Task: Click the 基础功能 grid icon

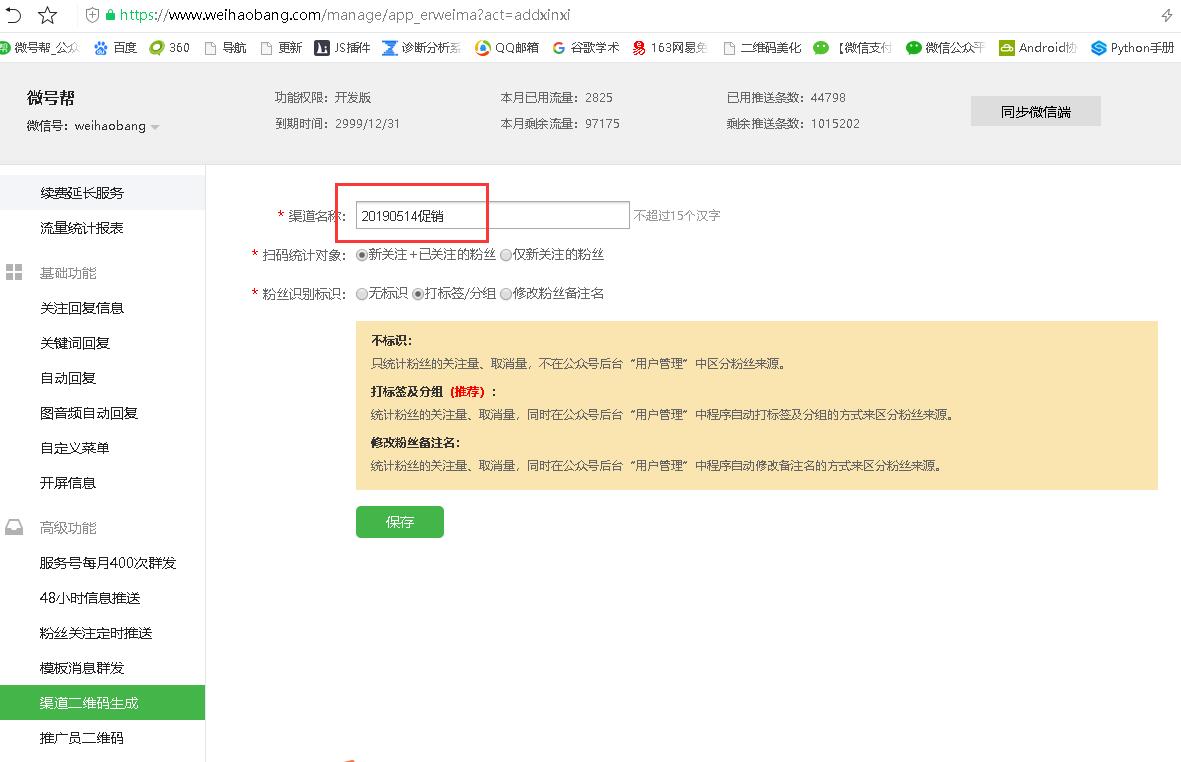Action: [14, 272]
